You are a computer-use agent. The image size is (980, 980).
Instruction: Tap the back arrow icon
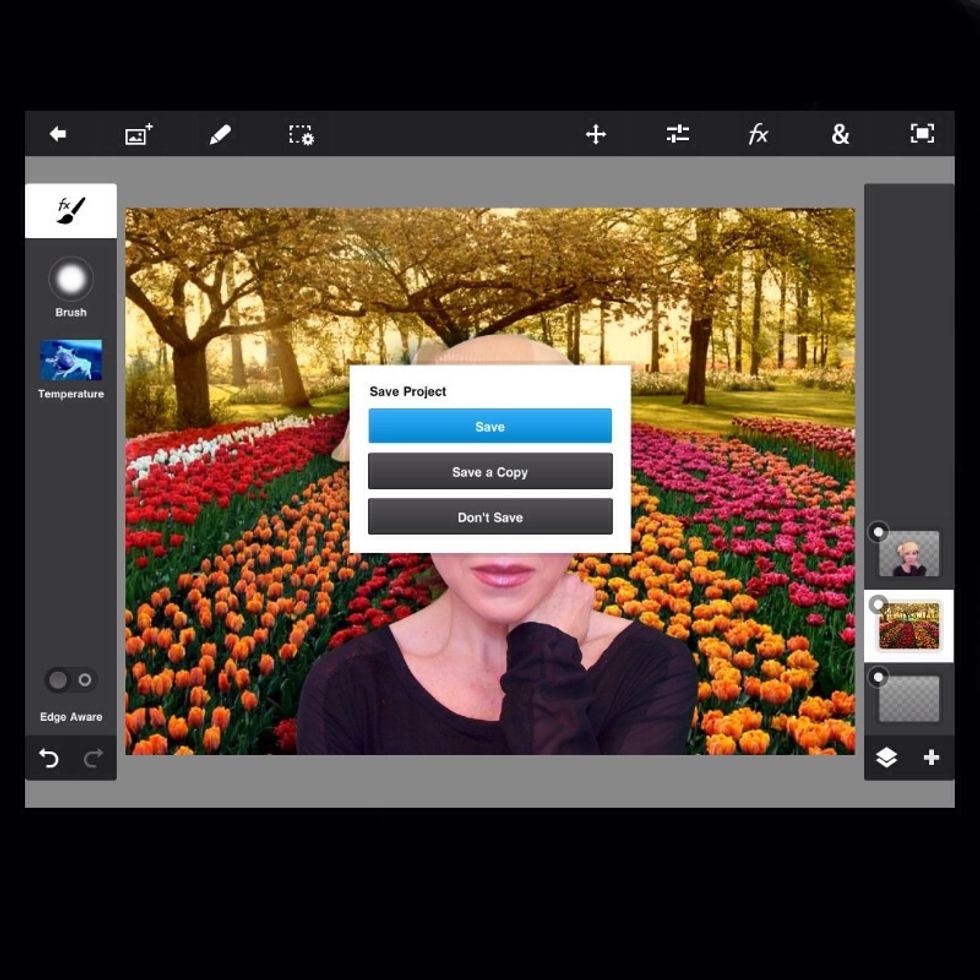pyautogui.click(x=58, y=134)
